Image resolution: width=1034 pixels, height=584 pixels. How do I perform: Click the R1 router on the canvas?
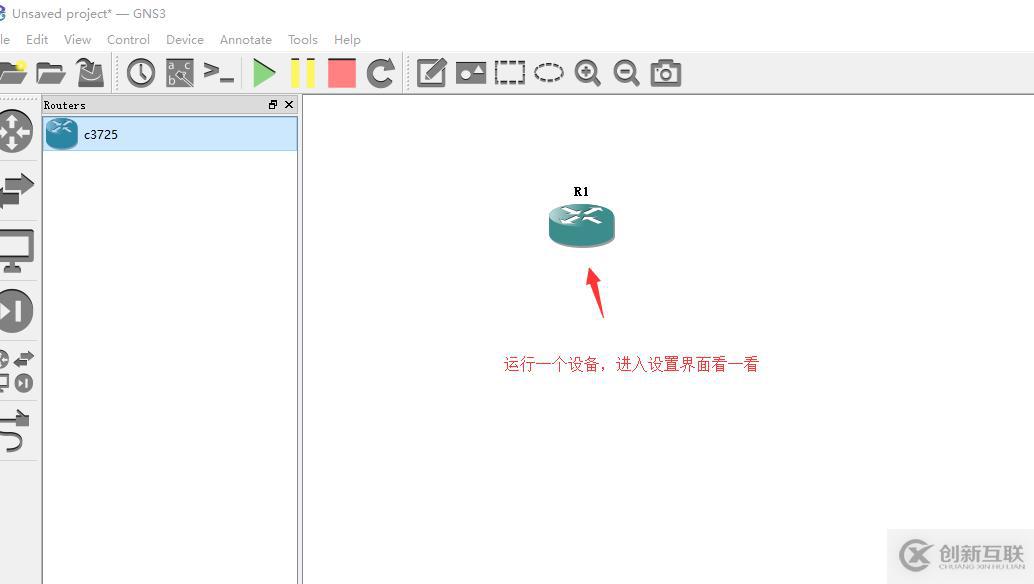coord(581,223)
